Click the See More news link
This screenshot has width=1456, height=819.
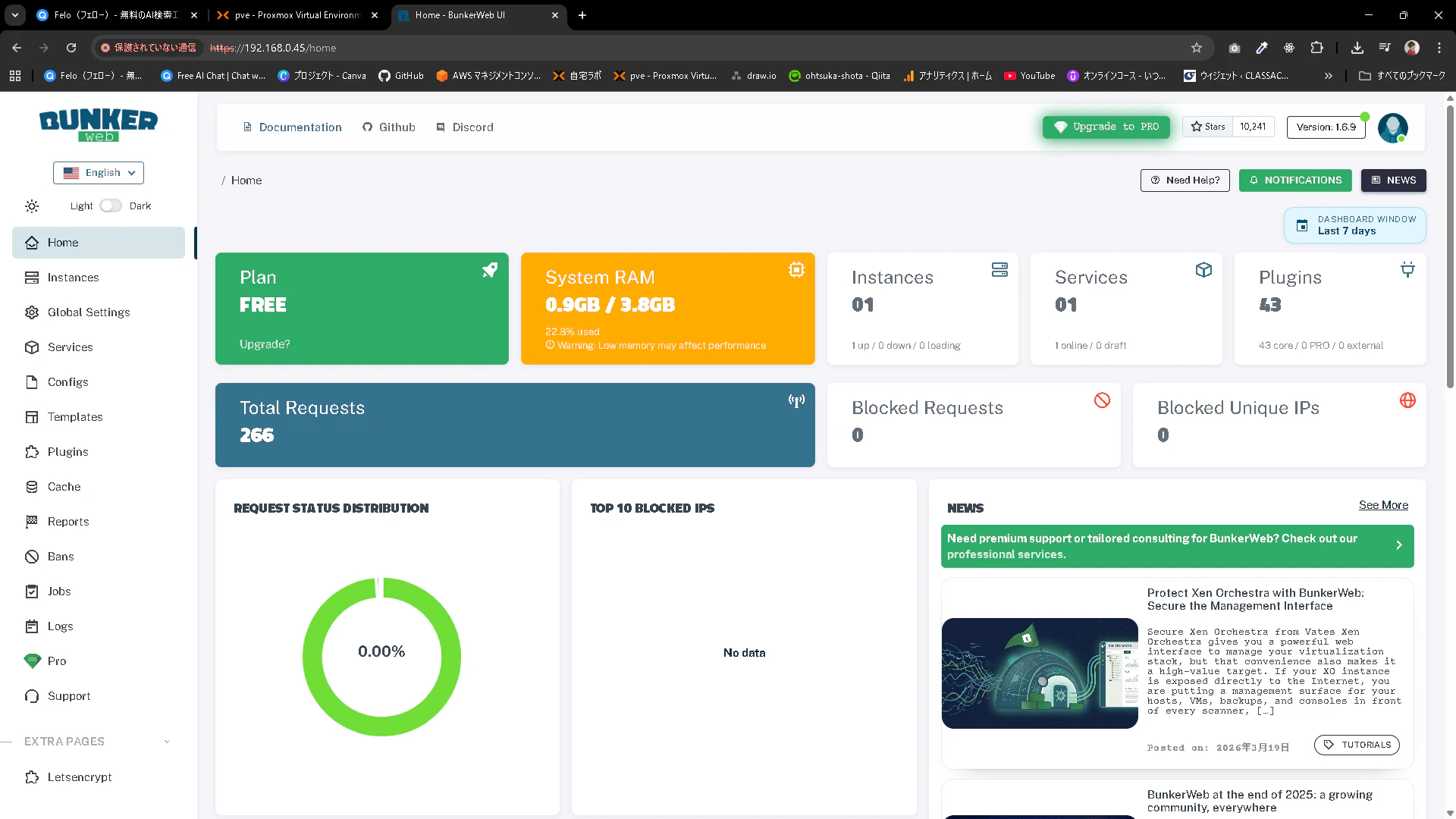[x=1383, y=505]
